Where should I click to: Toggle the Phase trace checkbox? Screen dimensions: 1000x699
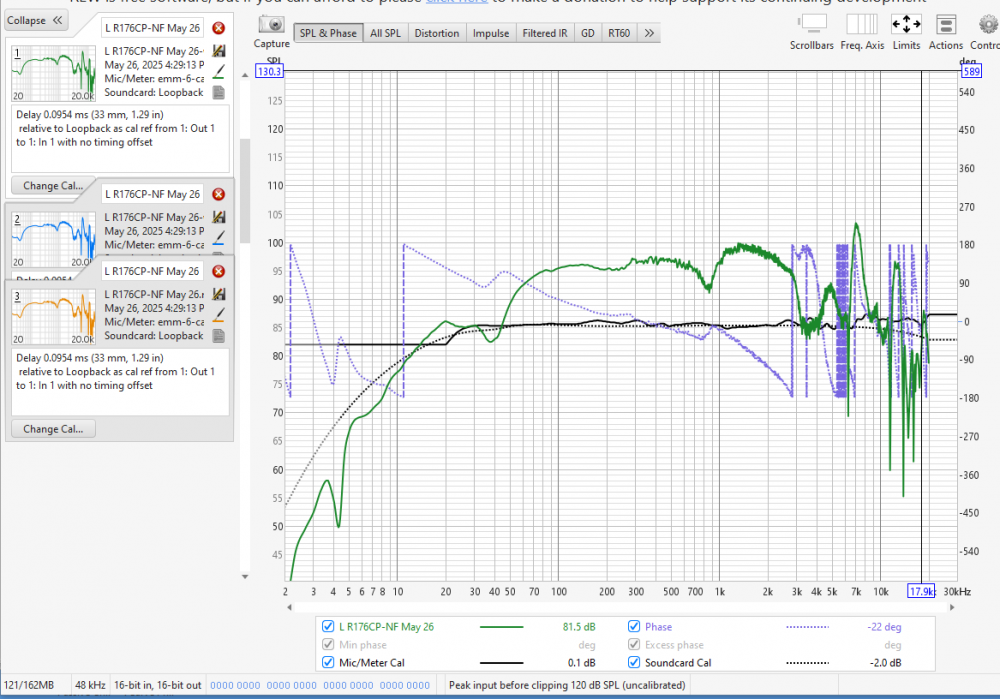[x=634, y=627]
